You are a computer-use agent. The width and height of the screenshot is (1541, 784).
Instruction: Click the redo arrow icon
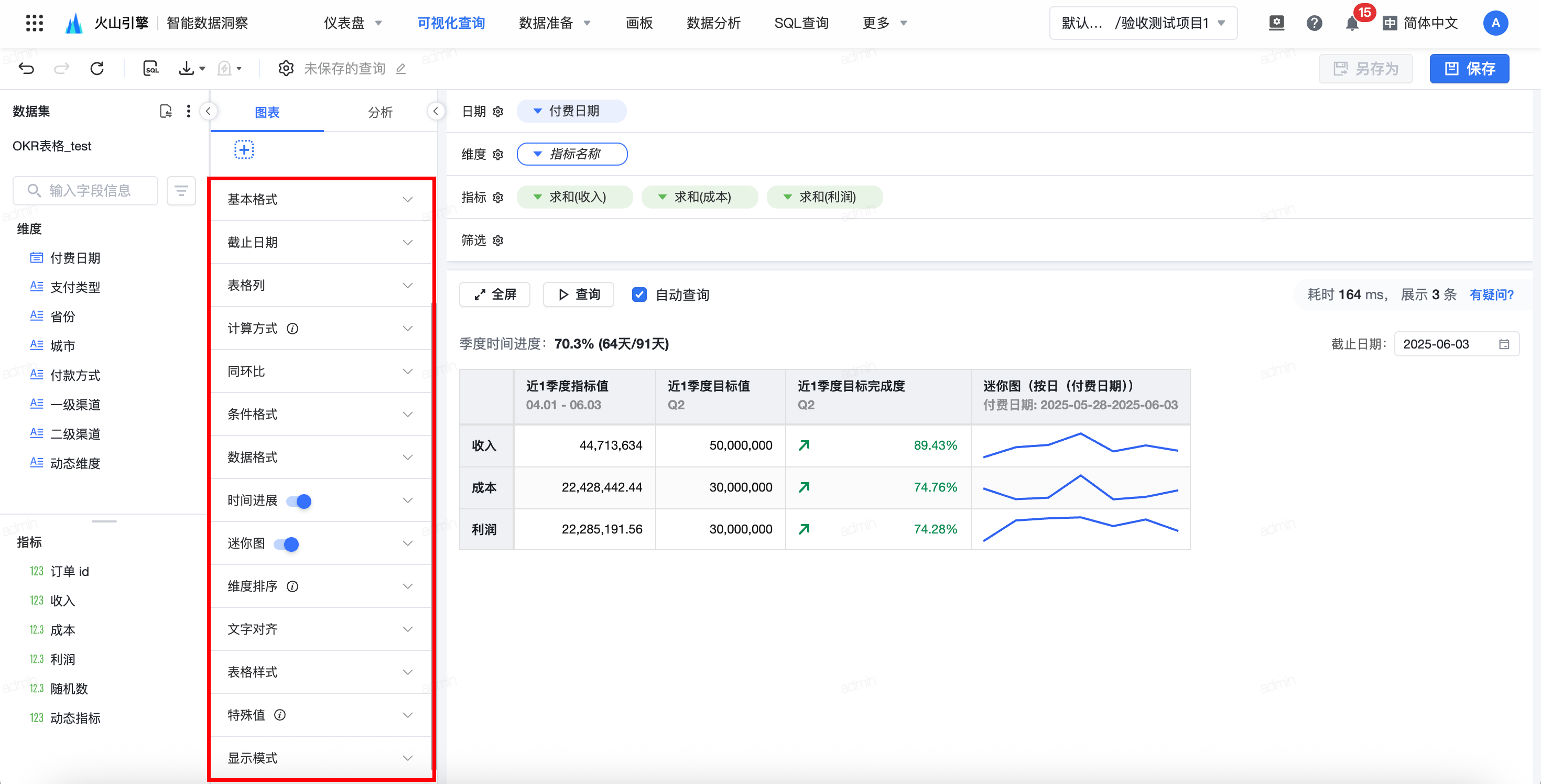click(62, 68)
